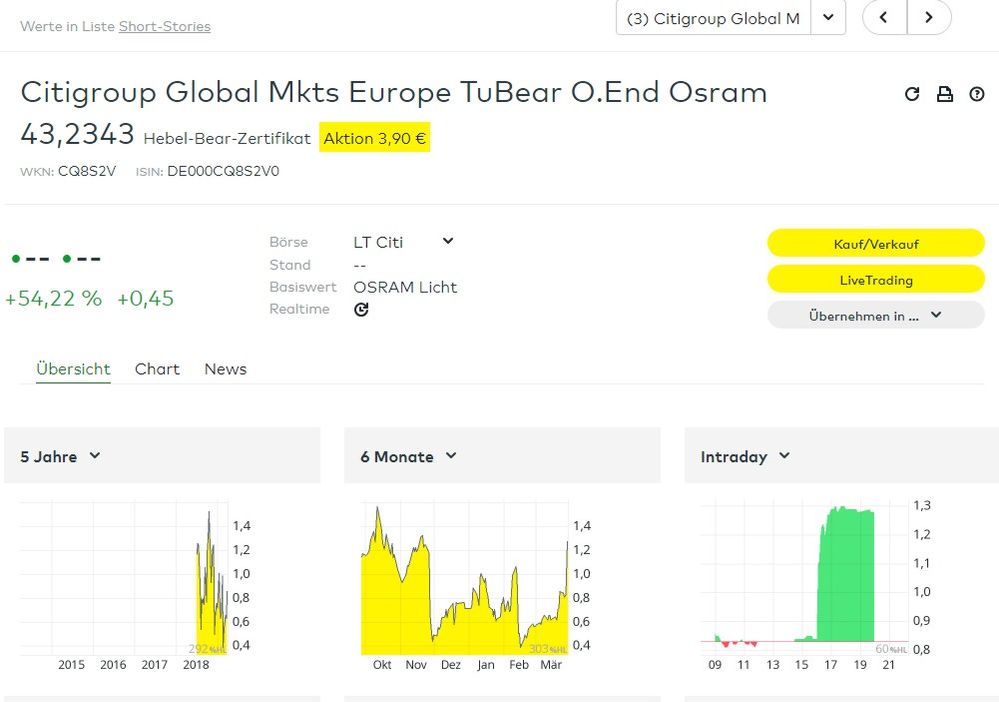Open the LT Citi Börse dropdown
This screenshot has height=702, width=999.
coord(447,241)
